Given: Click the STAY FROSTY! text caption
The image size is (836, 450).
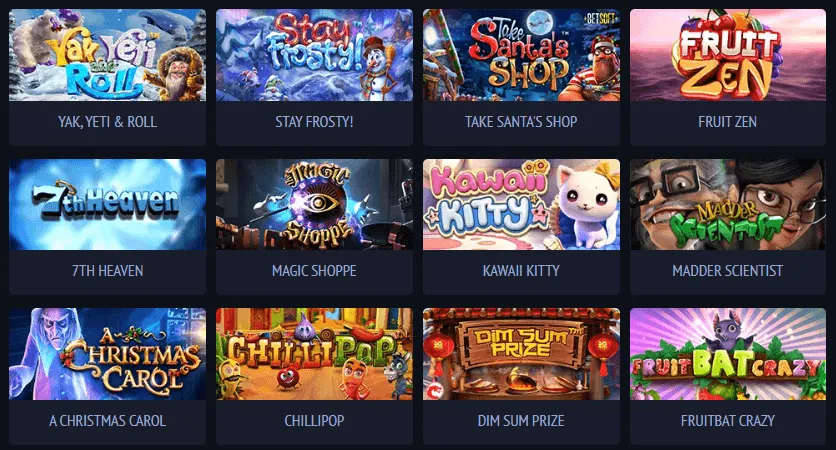Looking at the screenshot, I should click(x=314, y=122).
